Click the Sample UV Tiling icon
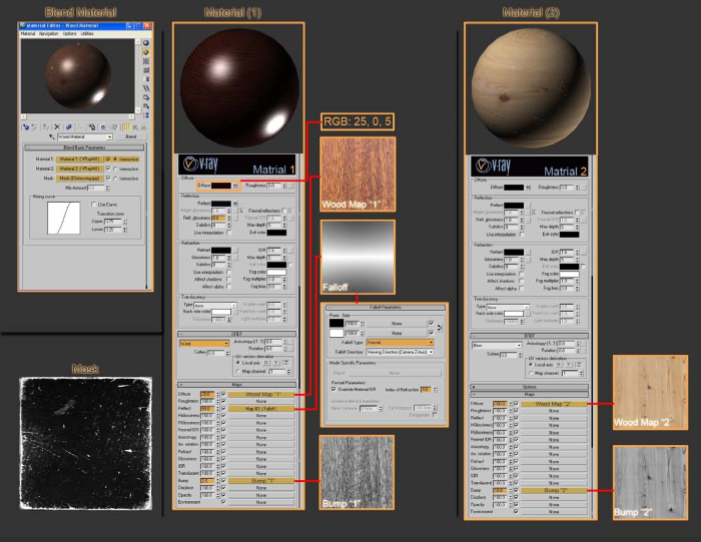 146,70
